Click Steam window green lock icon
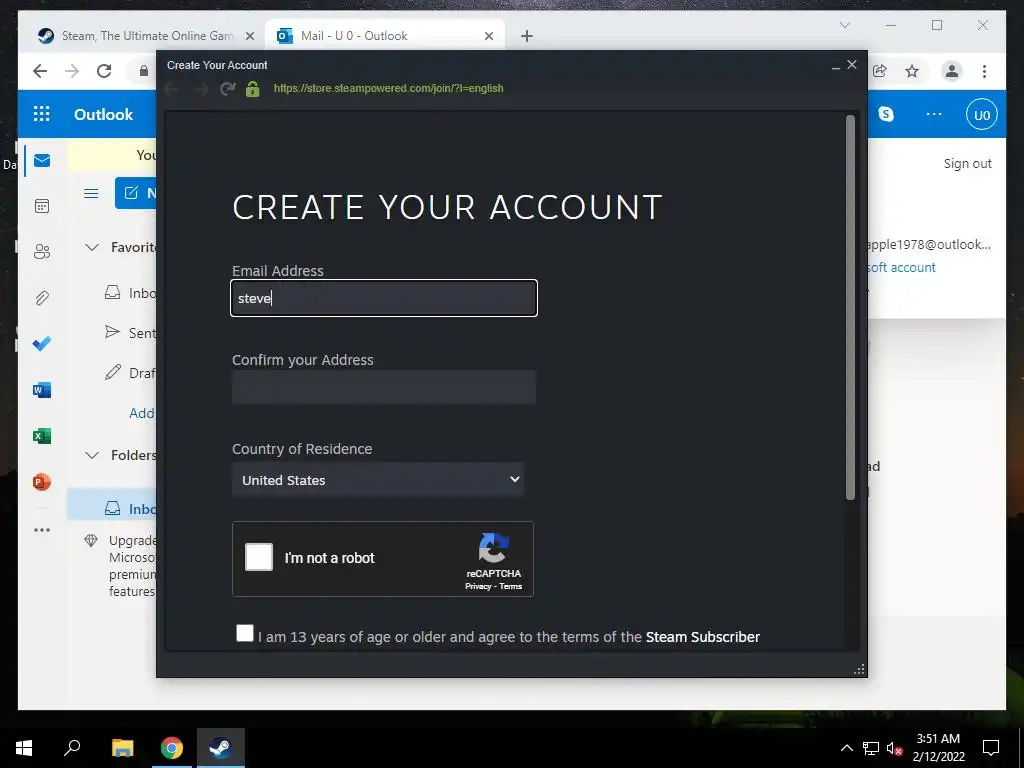Image resolution: width=1024 pixels, height=768 pixels. pos(253,89)
